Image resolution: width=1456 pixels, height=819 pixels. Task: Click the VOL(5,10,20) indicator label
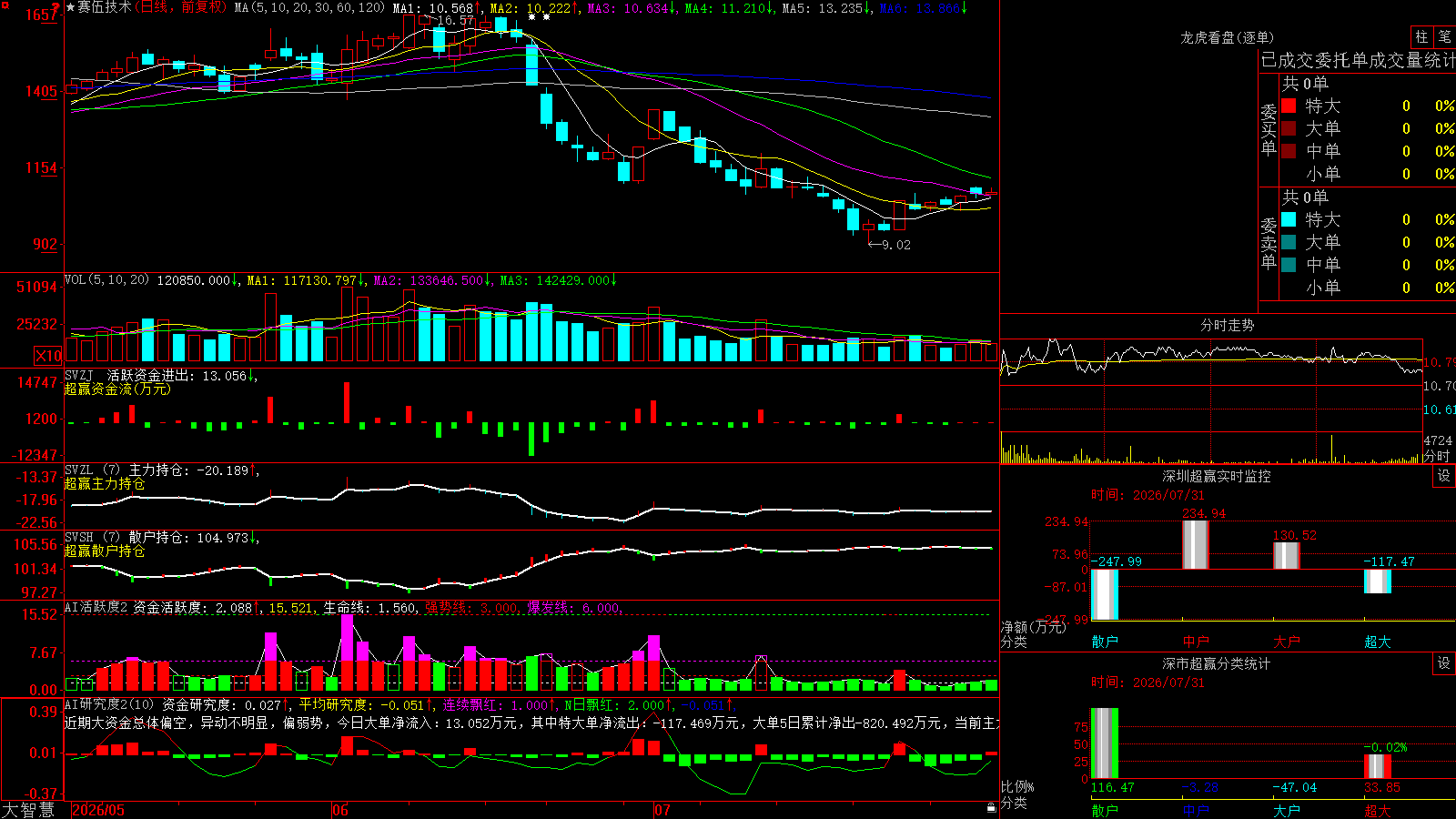pos(107,280)
